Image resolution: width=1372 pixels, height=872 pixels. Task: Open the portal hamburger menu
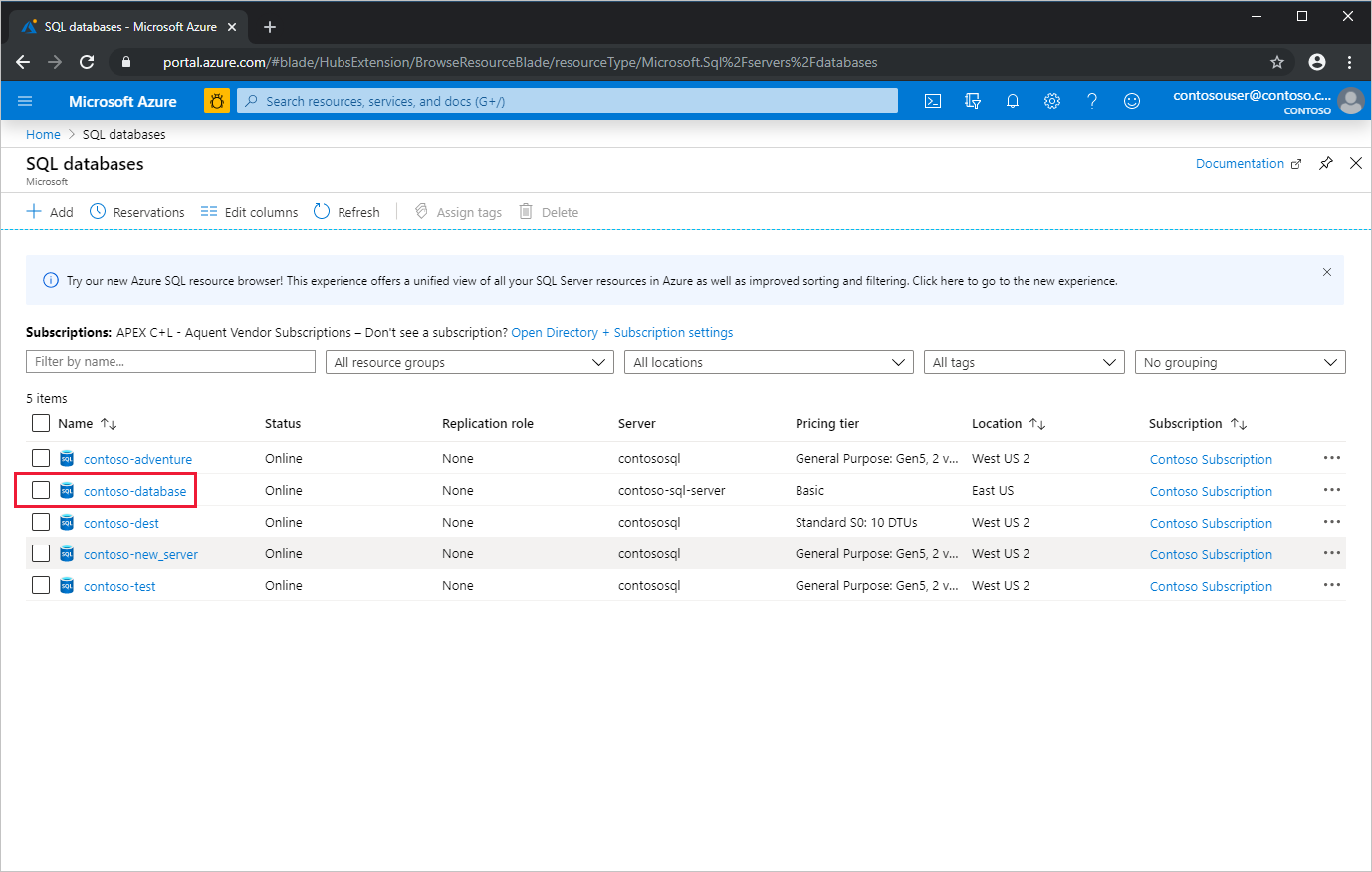click(x=25, y=100)
